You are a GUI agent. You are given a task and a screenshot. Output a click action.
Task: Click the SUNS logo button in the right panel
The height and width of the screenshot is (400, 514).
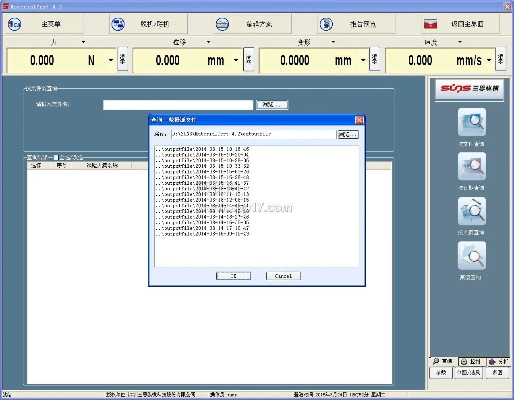click(x=469, y=89)
